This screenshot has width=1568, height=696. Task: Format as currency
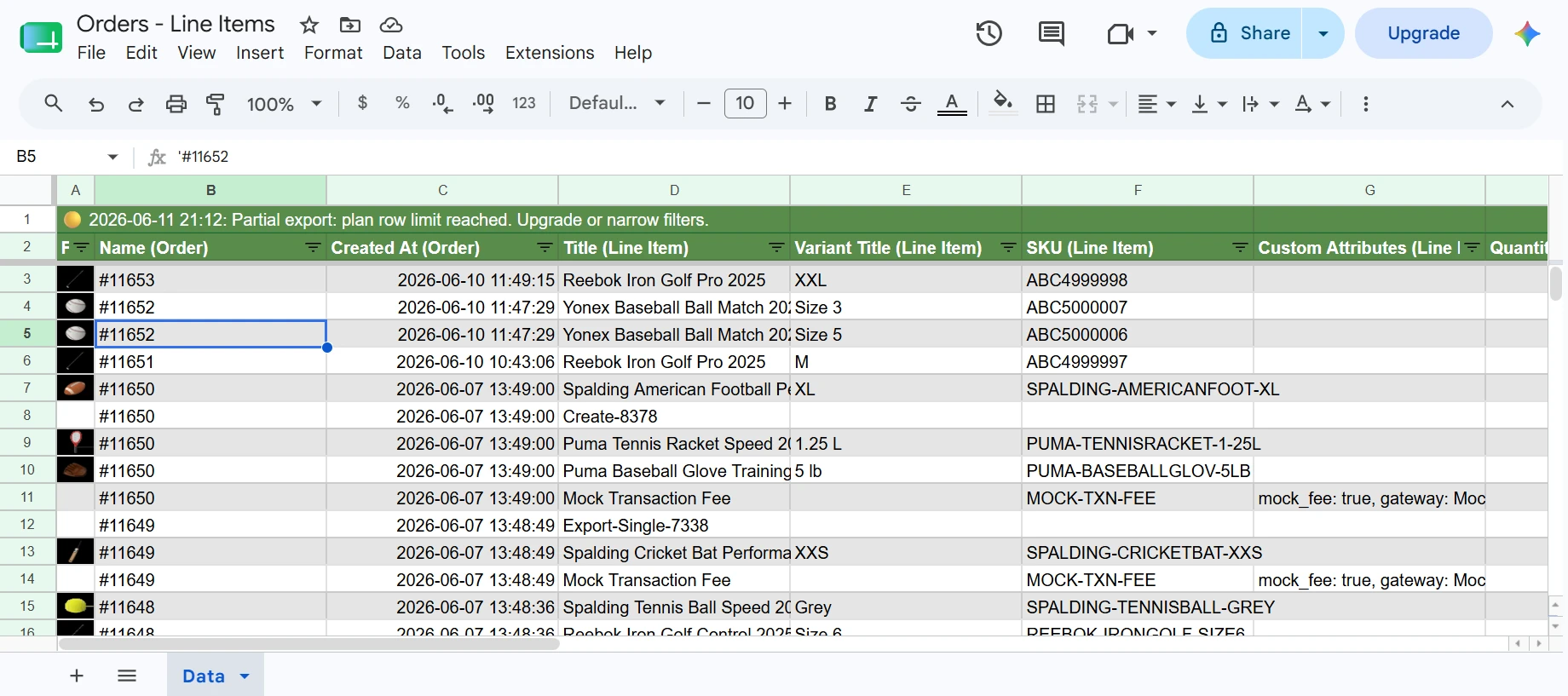pos(362,103)
